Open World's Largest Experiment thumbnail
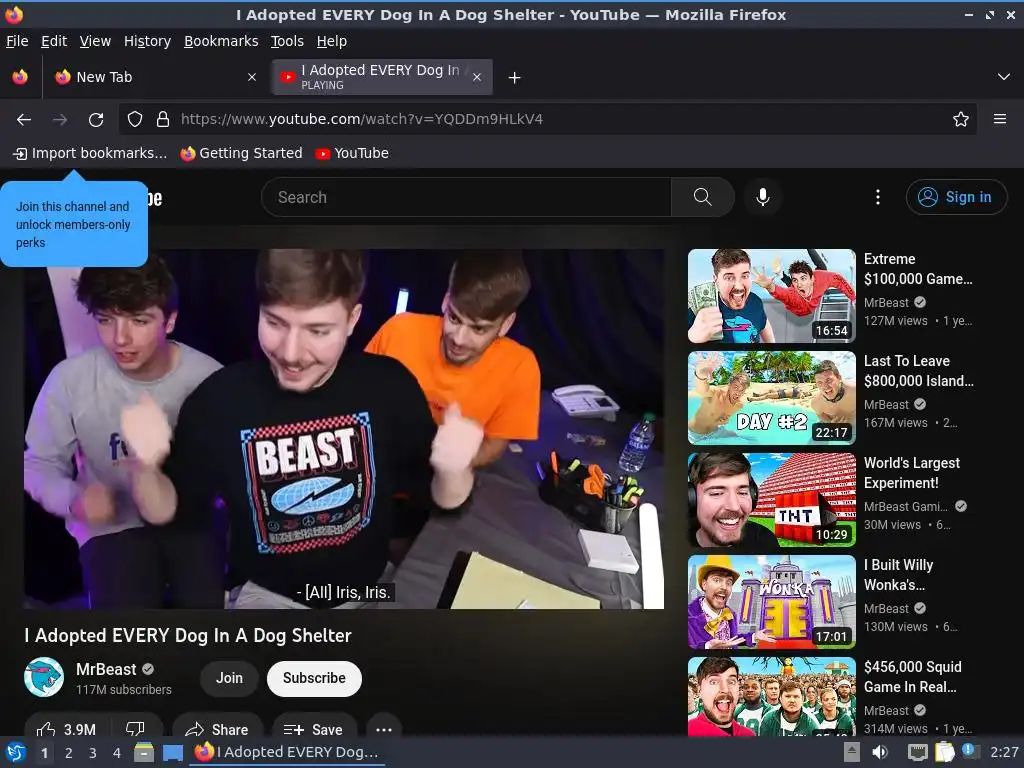The width and height of the screenshot is (1024, 768). 771,500
